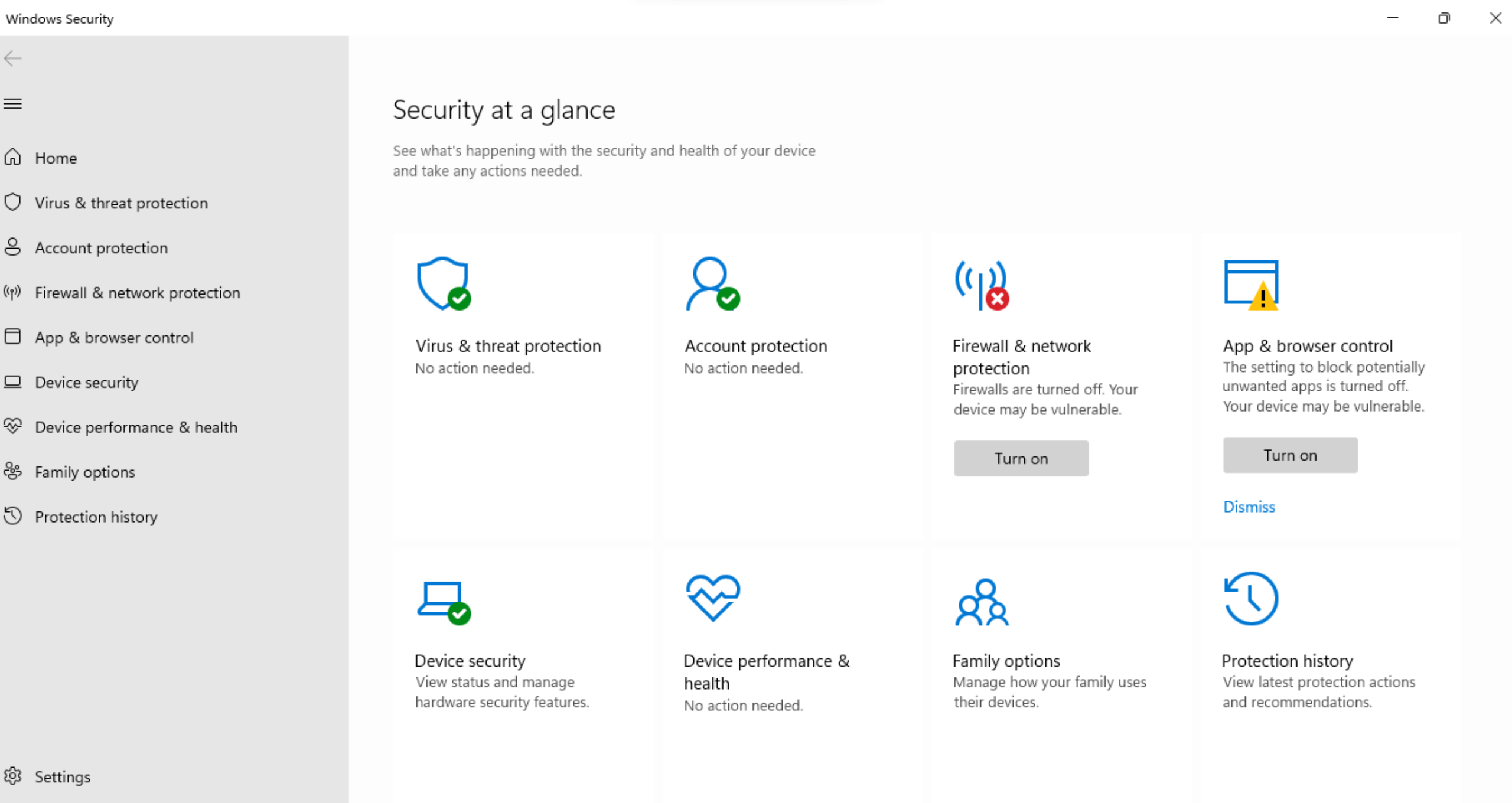
Task: Turn on App & browser control blocking
Action: (x=1290, y=455)
